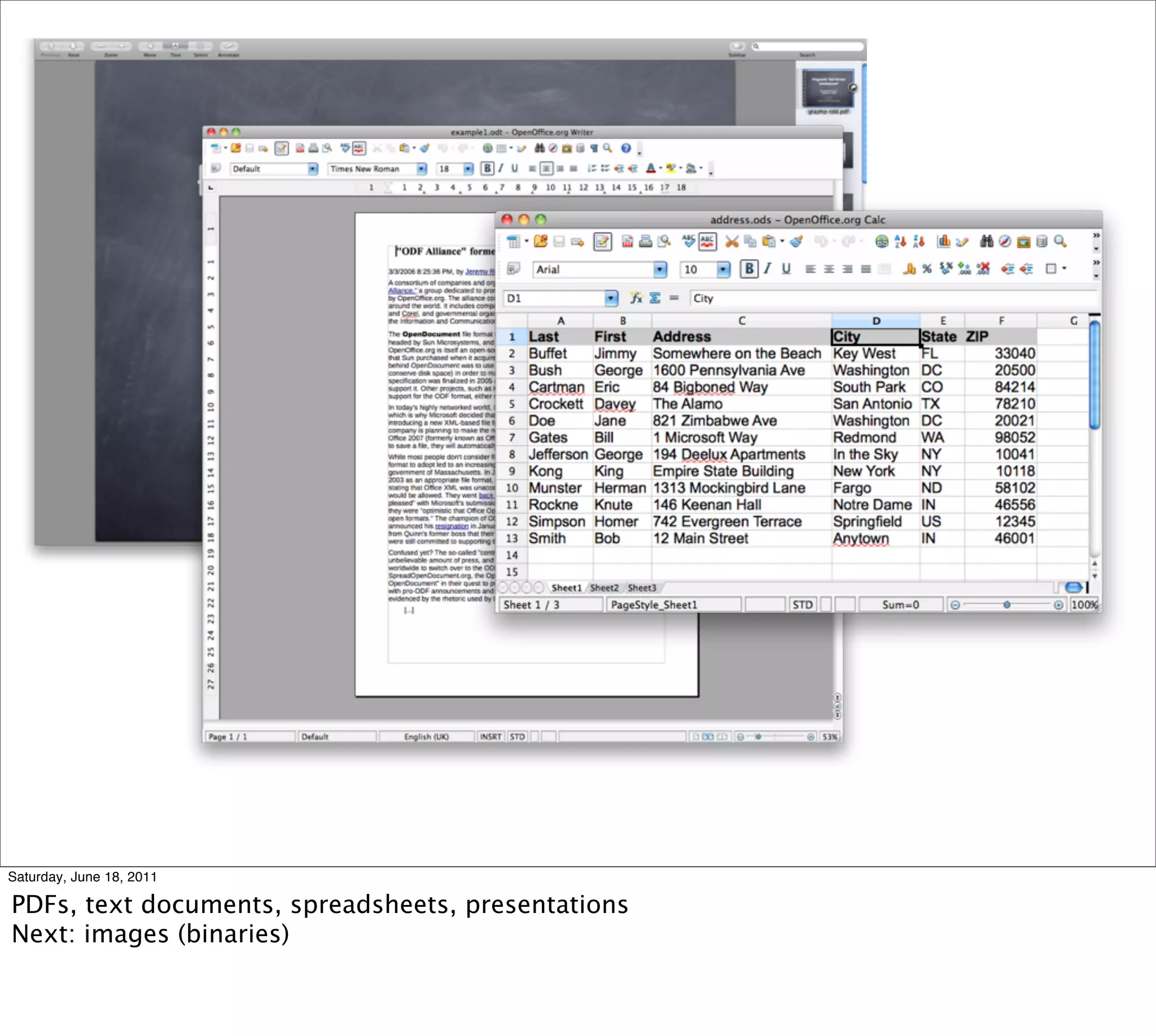Open Find & Replace binoculars in Calc
1156x1036 pixels.
[x=986, y=242]
